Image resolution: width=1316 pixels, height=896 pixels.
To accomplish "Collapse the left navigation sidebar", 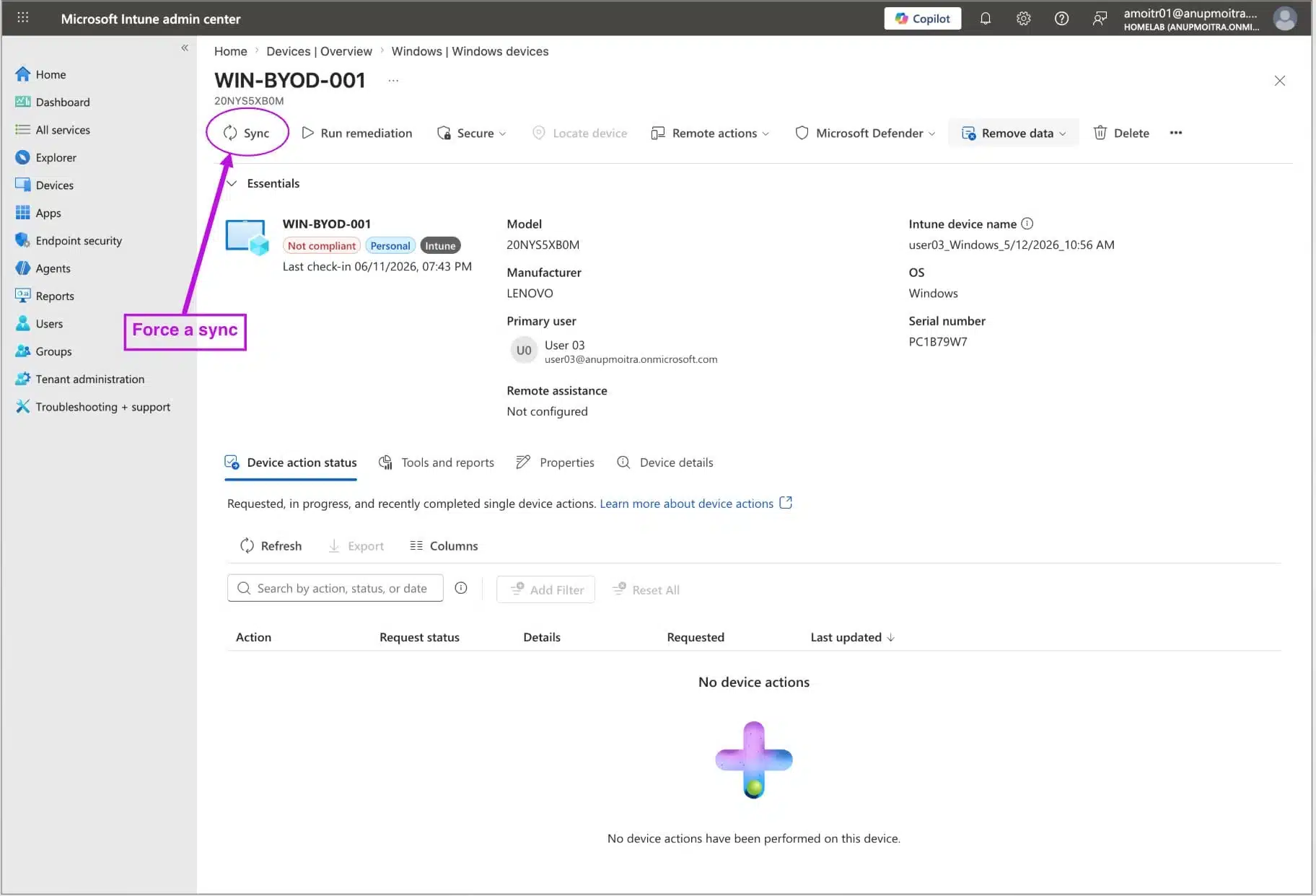I will coord(185,48).
